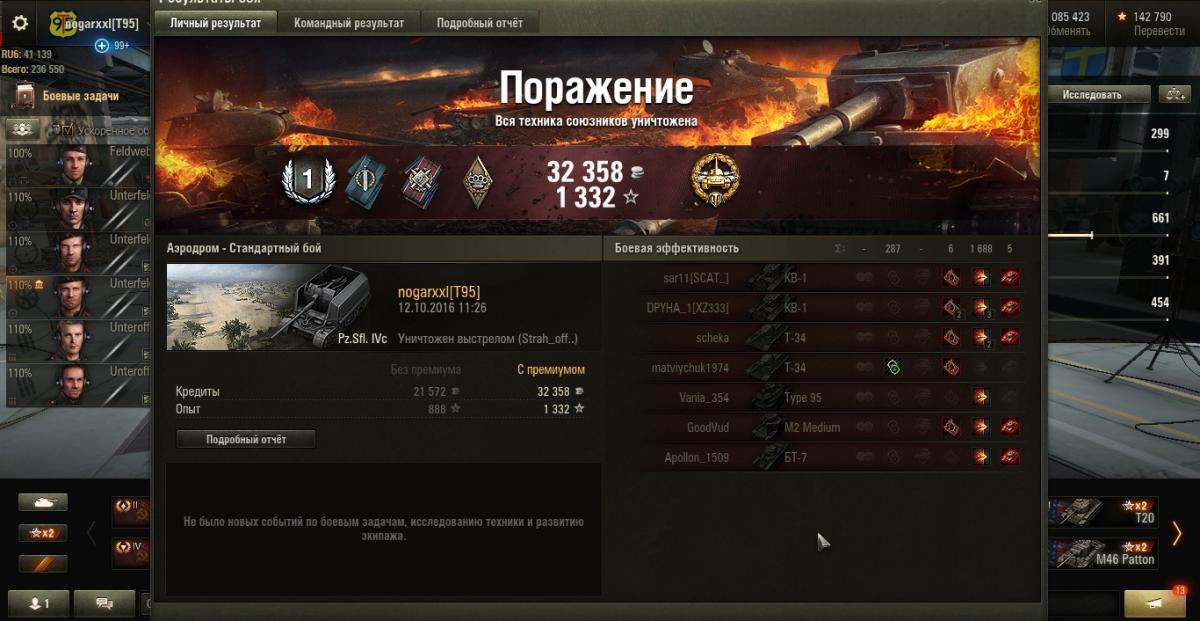Open the chat channels icon
This screenshot has height=621, width=1200.
(x=102, y=603)
